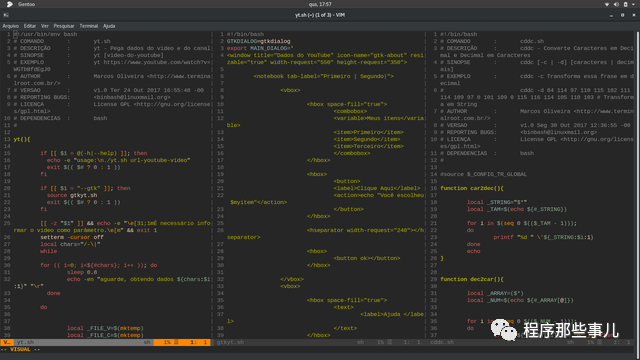Minimize the VIM terminal window
The height and width of the screenshot is (360, 640).
click(x=611, y=15)
